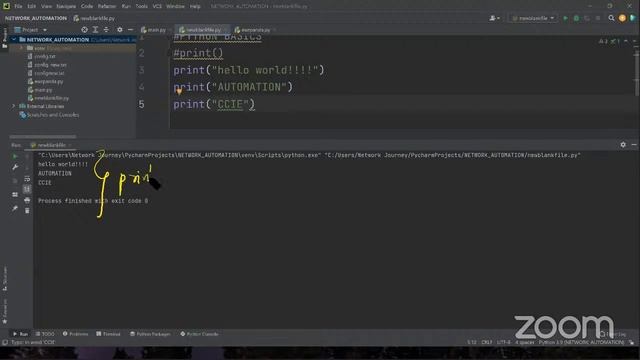Click the locate/select opened file icon
The width and height of the screenshot is (640, 360).
[x=84, y=30]
